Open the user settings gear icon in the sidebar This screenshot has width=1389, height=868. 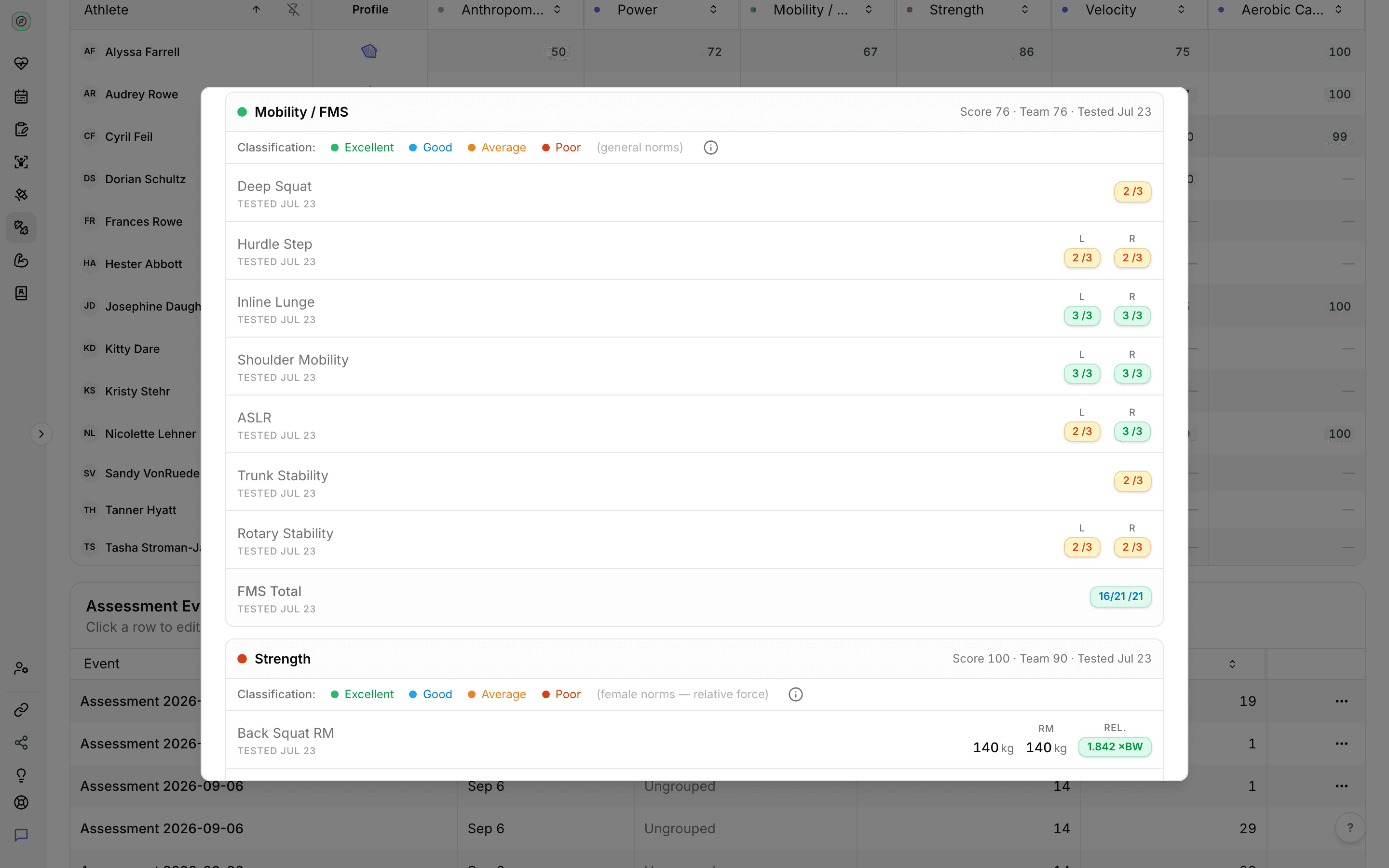[21, 668]
